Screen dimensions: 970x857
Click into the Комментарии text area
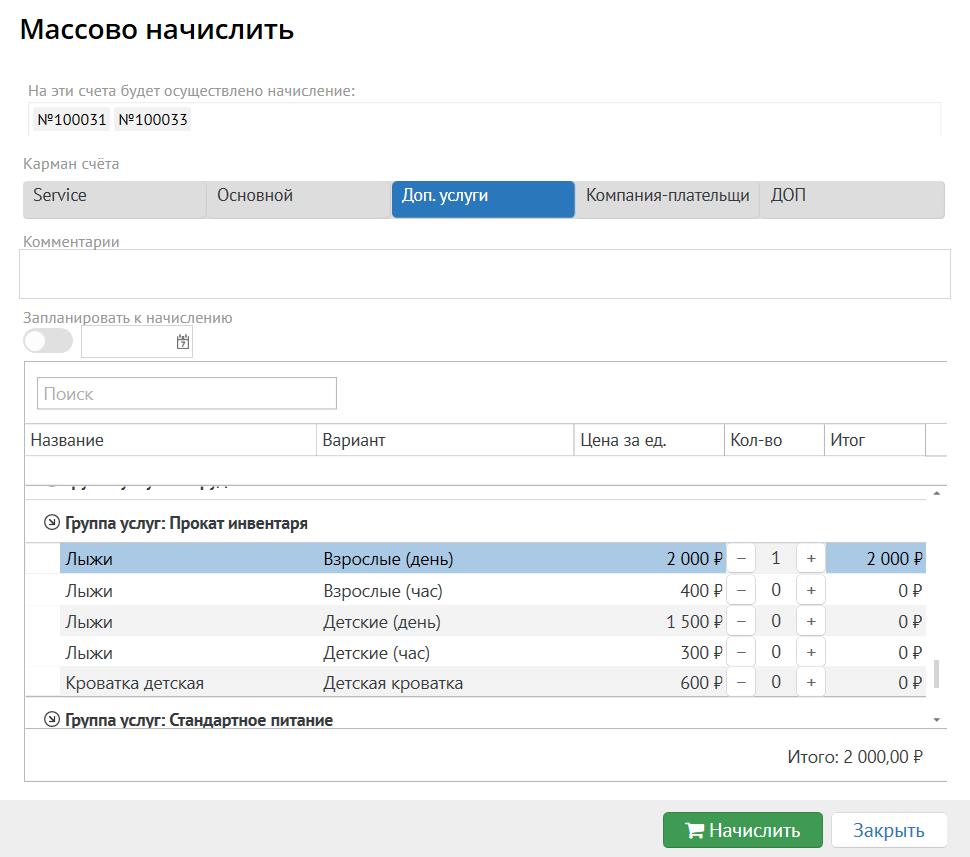coord(484,274)
